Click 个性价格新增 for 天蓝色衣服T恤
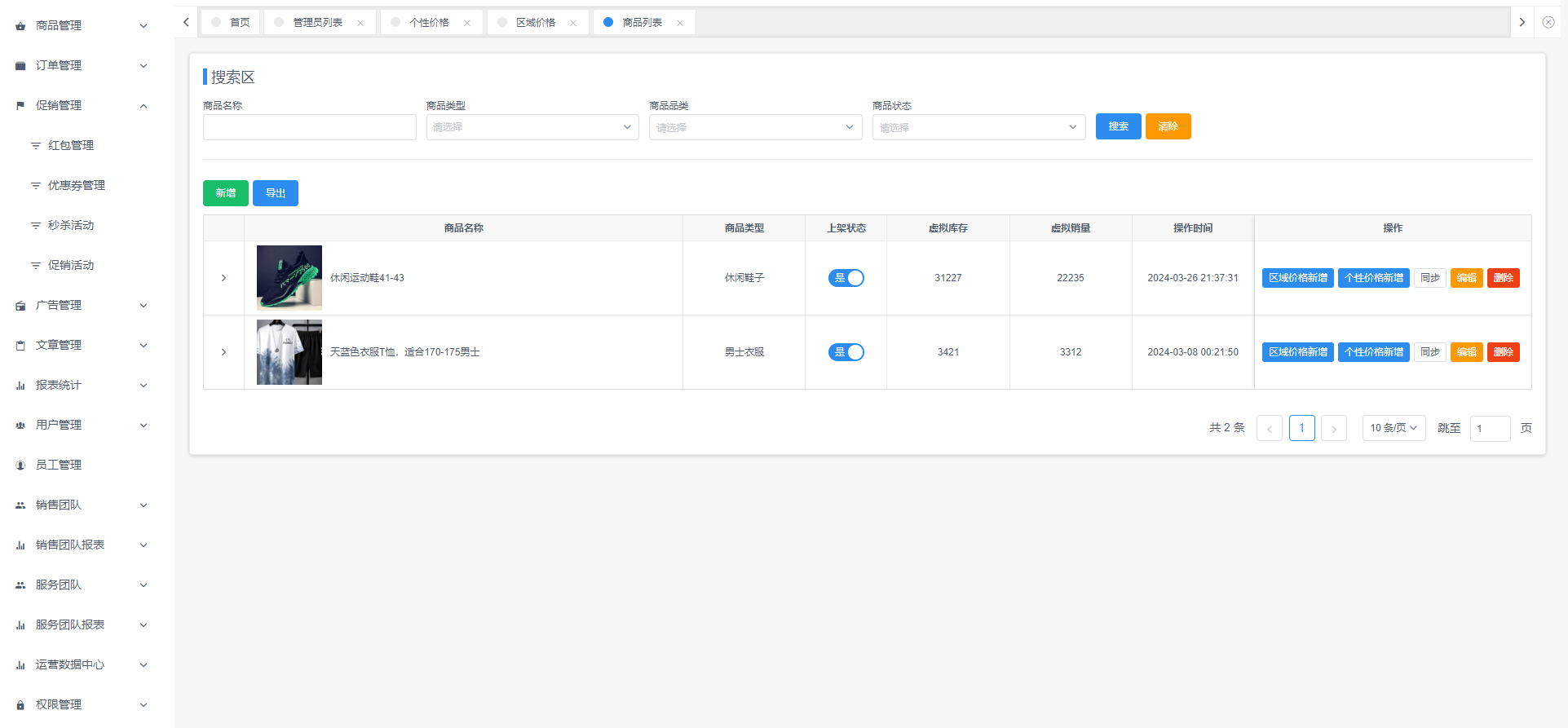This screenshot has height=728, width=1568. click(1374, 352)
